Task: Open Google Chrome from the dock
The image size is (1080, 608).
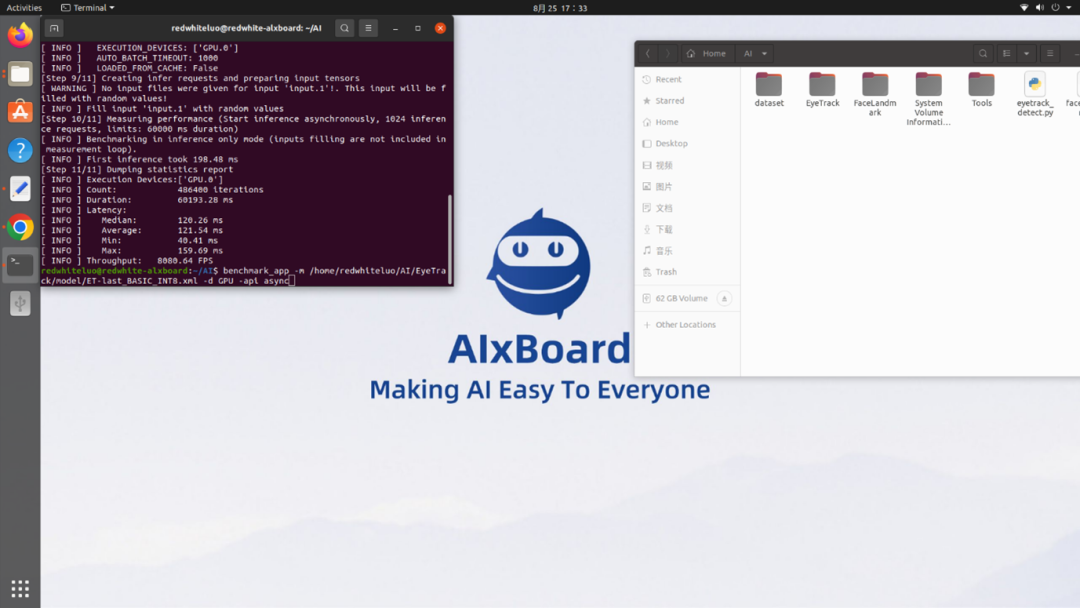Action: pos(20,227)
